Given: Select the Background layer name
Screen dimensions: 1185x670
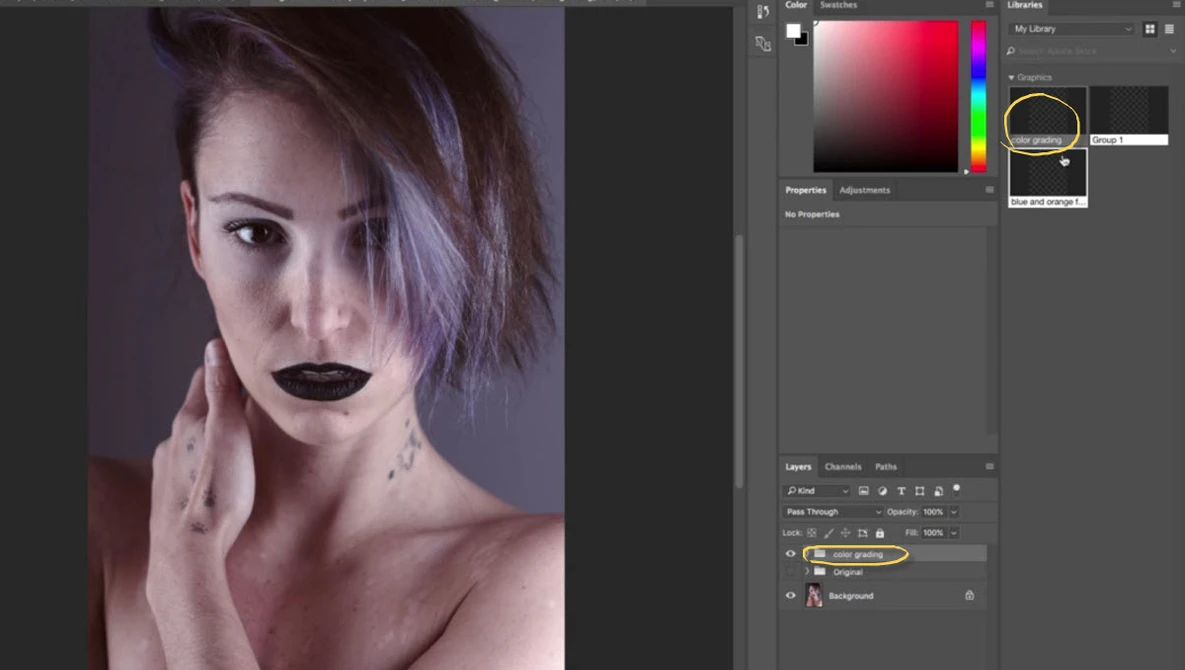Looking at the screenshot, I should pyautogui.click(x=851, y=595).
